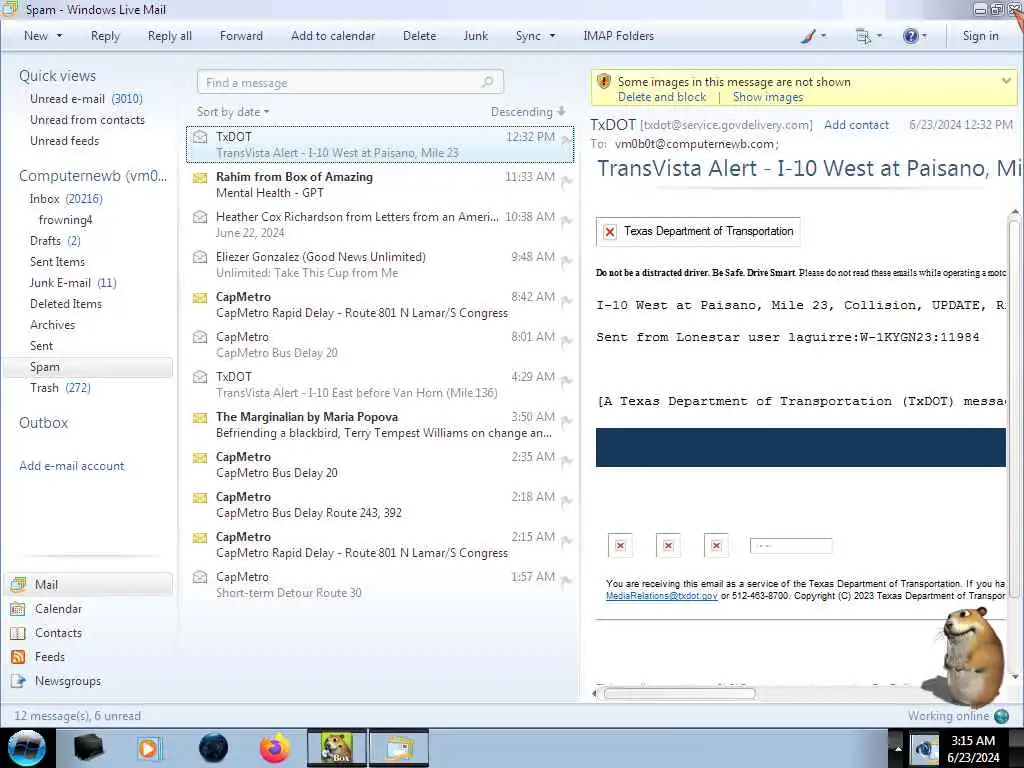Click the Working online globe icon
The height and width of the screenshot is (768, 1024).
point(1001,716)
